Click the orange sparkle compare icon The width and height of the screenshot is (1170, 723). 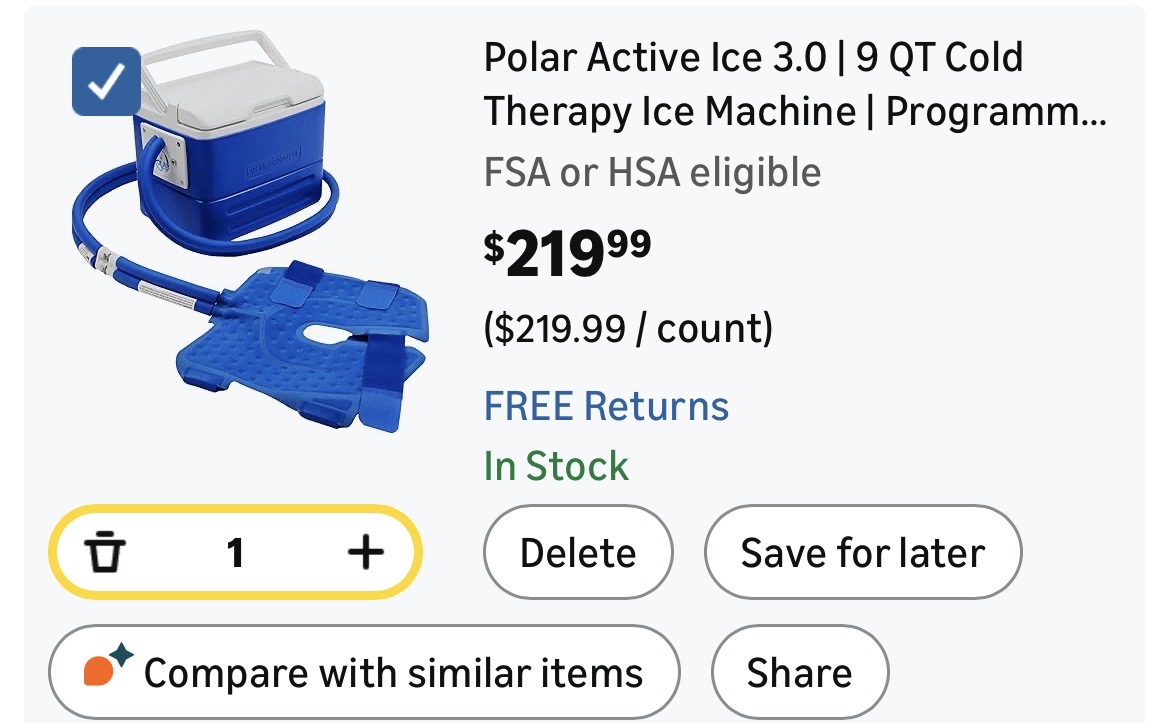(x=107, y=668)
